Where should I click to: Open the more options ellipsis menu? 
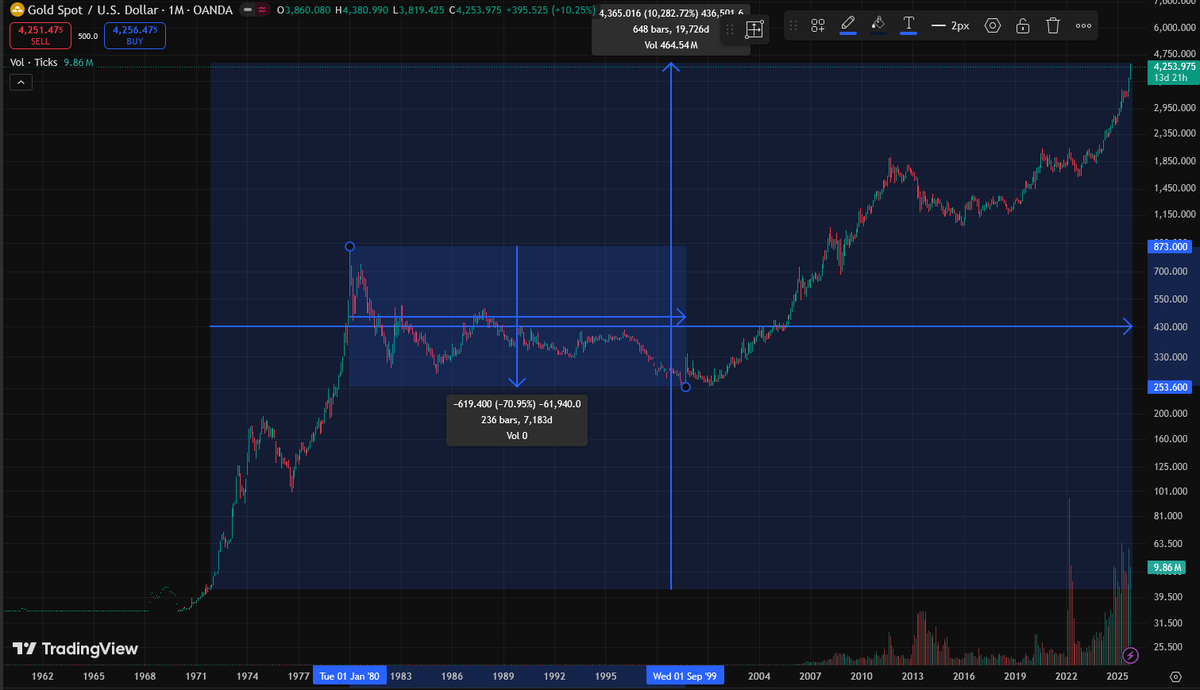[1084, 25]
